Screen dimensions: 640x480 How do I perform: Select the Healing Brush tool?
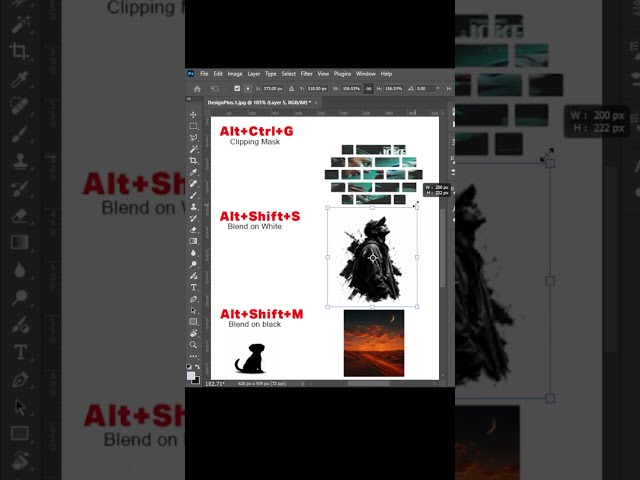click(x=193, y=184)
